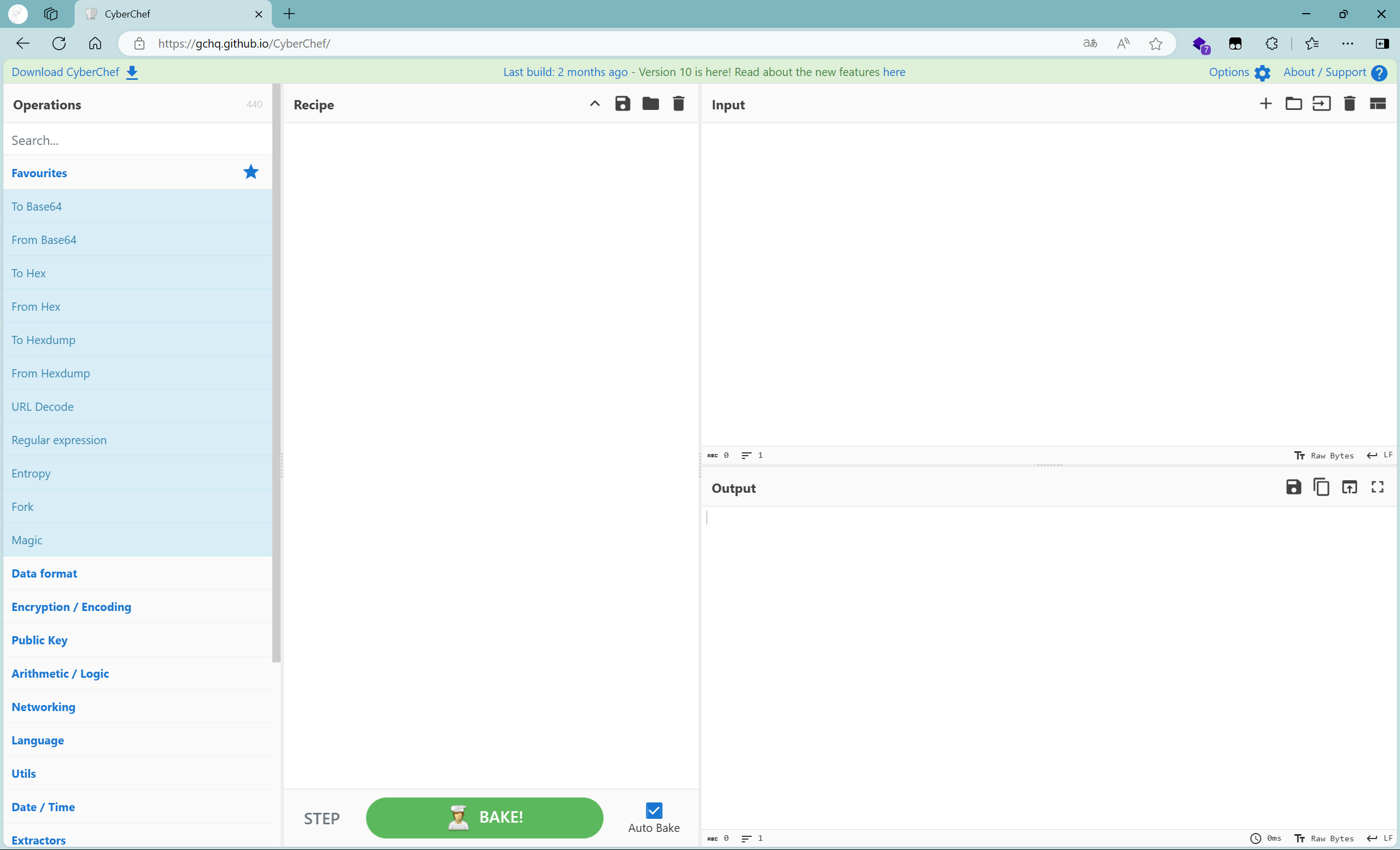Collapse the Recipe panel chevron
Screen dimensions: 1400x850
(x=595, y=104)
